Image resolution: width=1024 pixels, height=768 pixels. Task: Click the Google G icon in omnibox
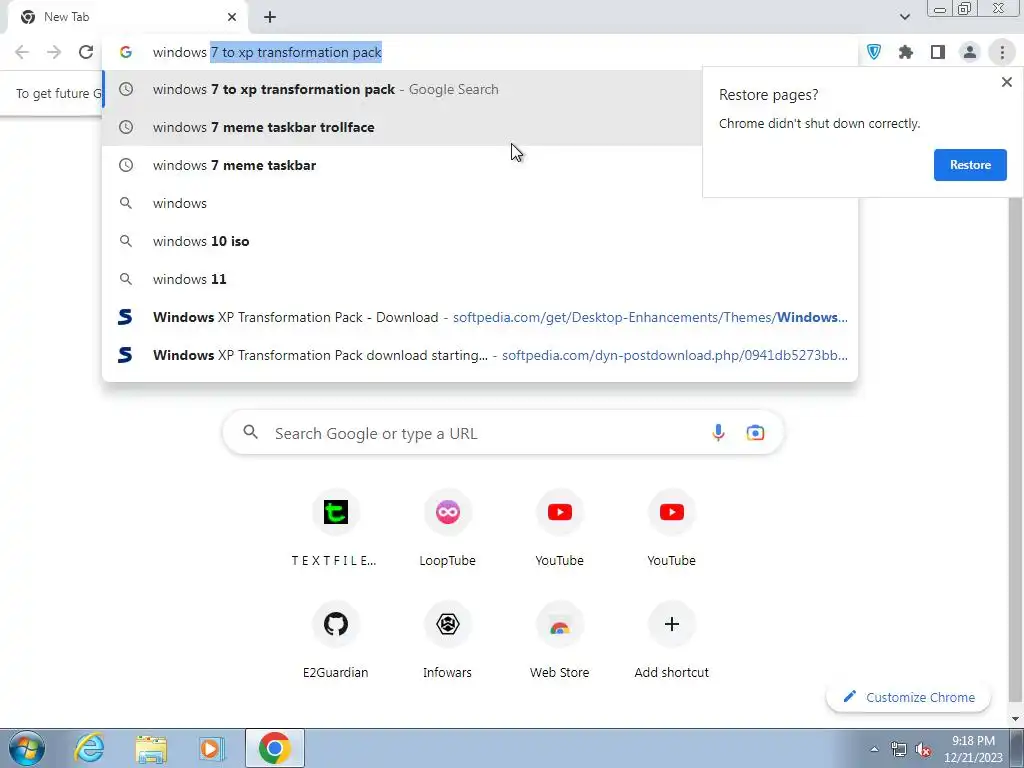(126, 52)
